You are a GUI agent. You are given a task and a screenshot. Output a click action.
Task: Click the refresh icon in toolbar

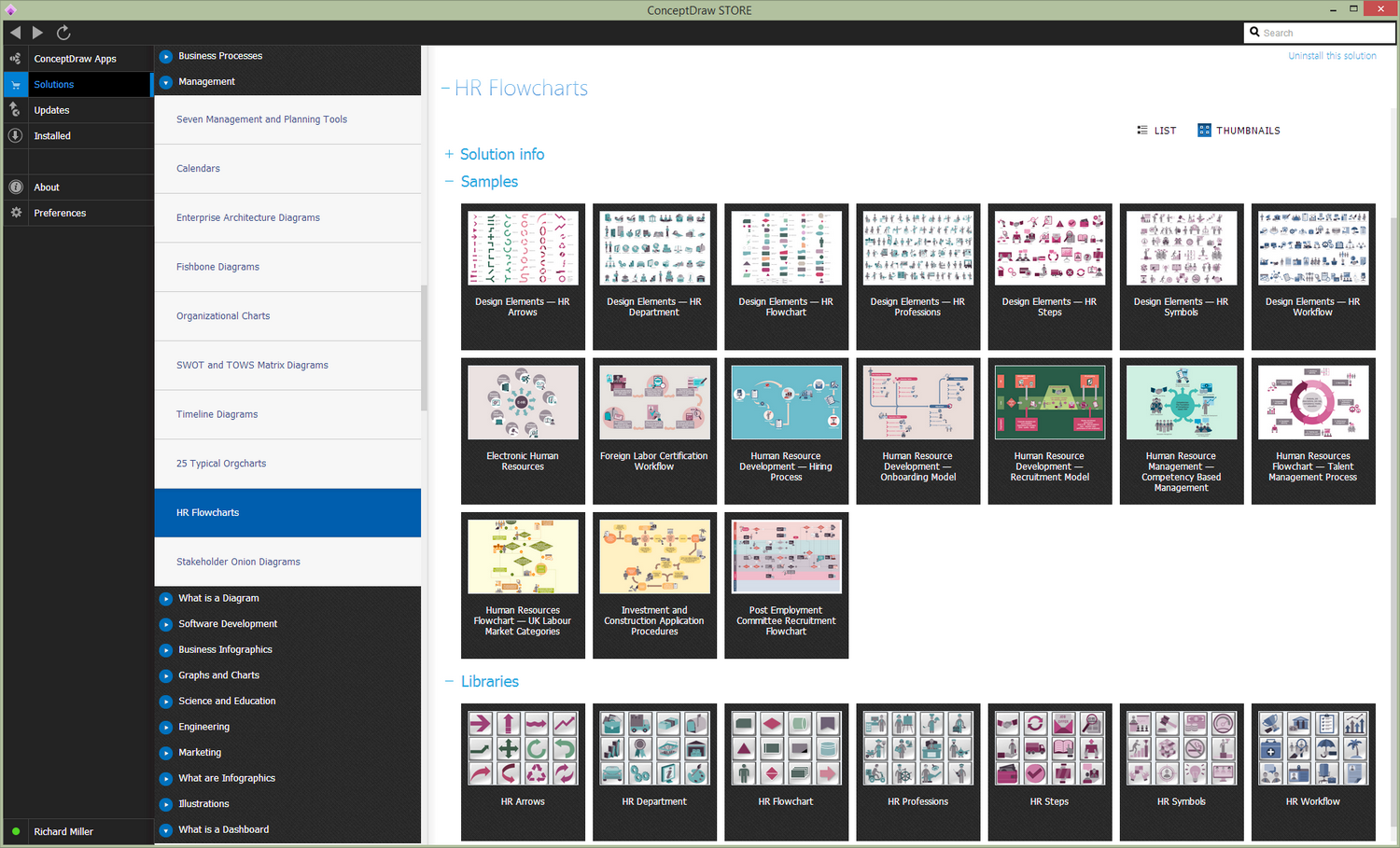[63, 33]
